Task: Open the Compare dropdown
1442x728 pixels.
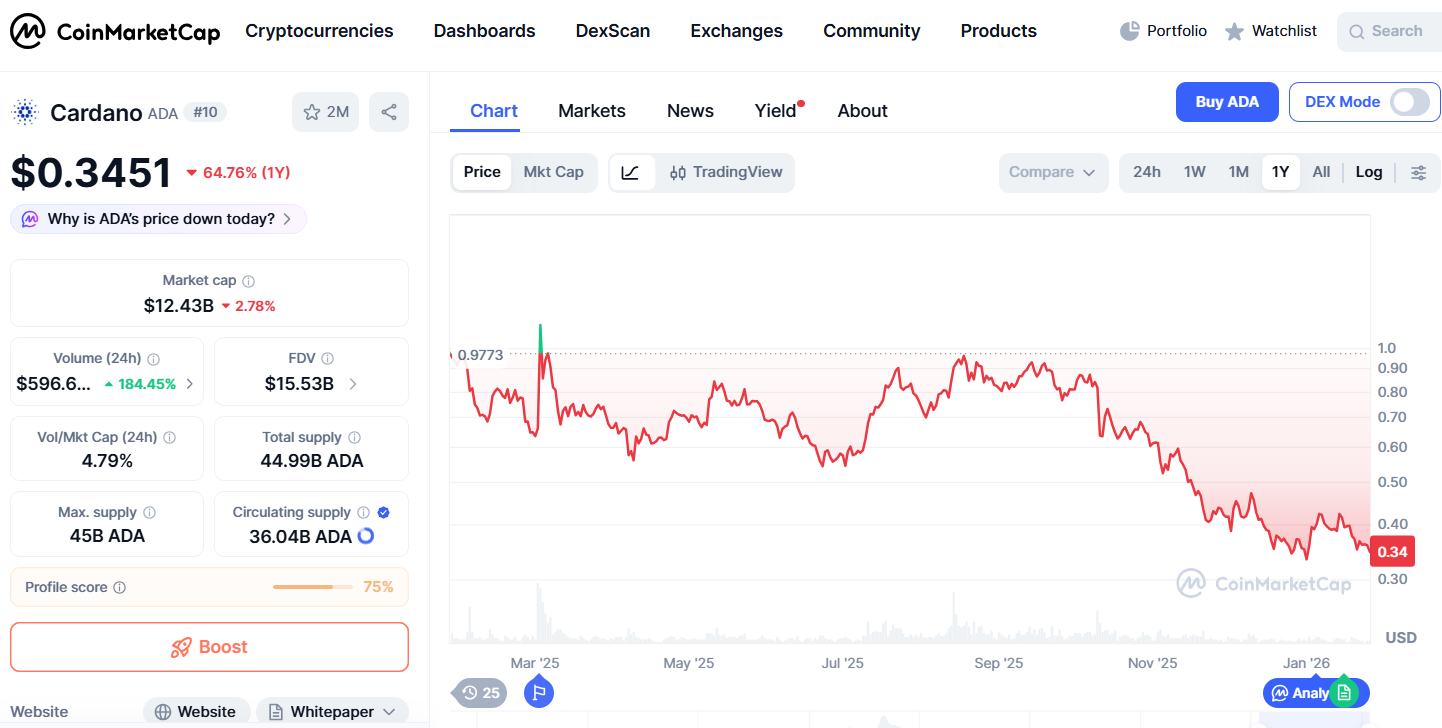Action: coord(1053,172)
